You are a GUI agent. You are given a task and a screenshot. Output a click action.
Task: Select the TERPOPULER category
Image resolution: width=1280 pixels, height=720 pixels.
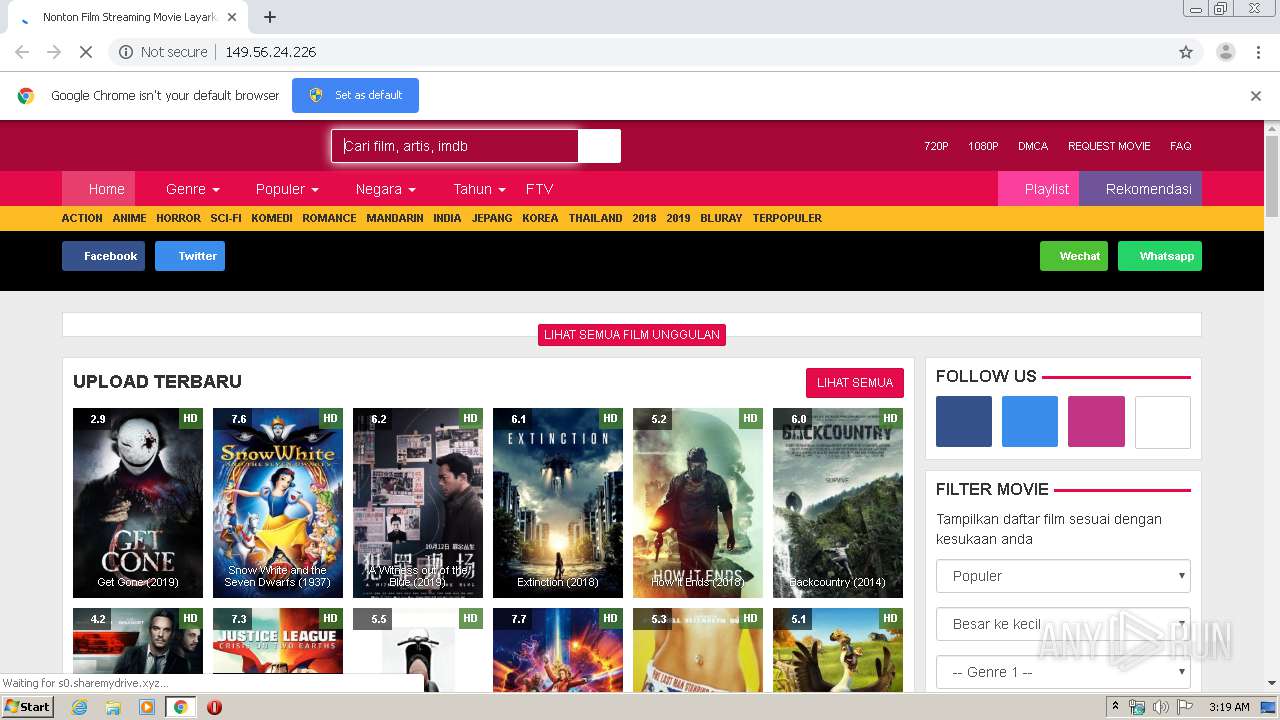(x=787, y=218)
